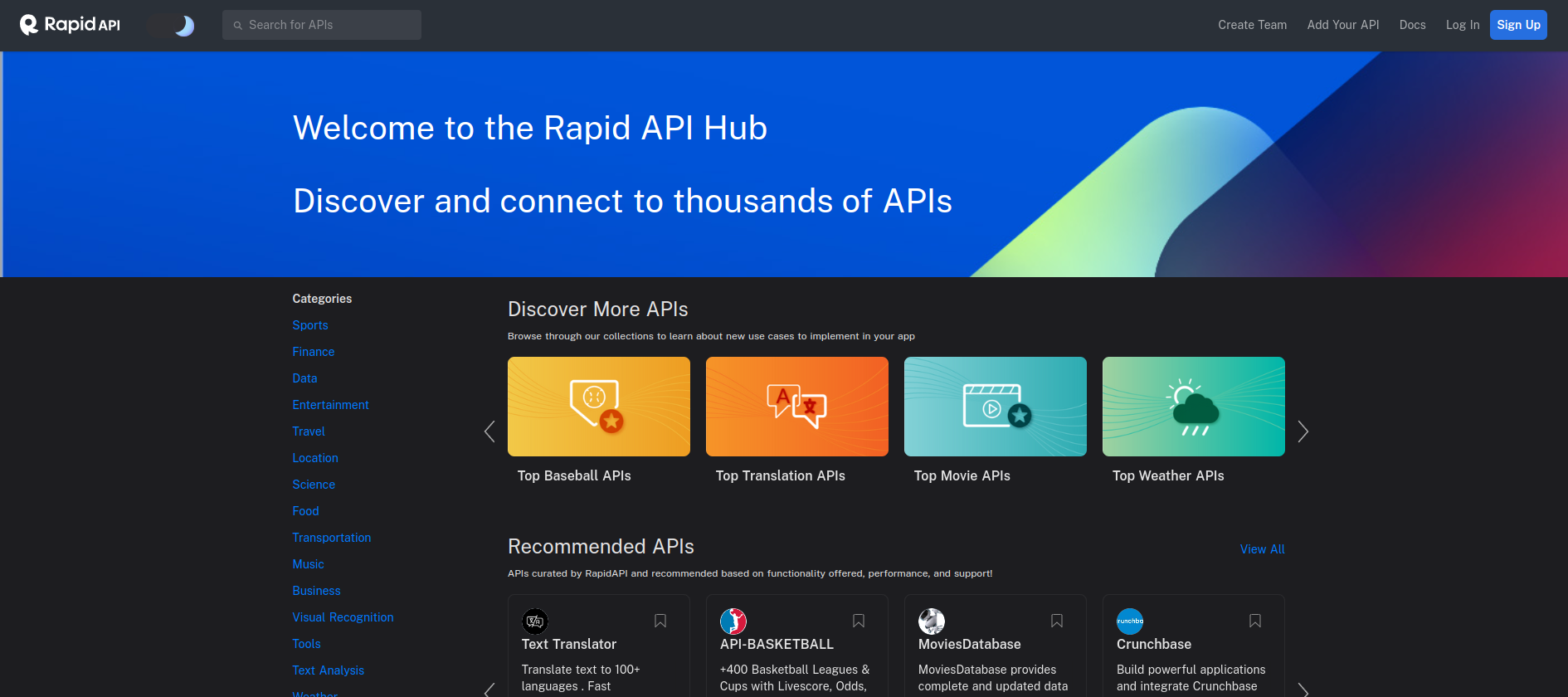Focus the Search for APIs field
1568x697 pixels.
click(322, 25)
